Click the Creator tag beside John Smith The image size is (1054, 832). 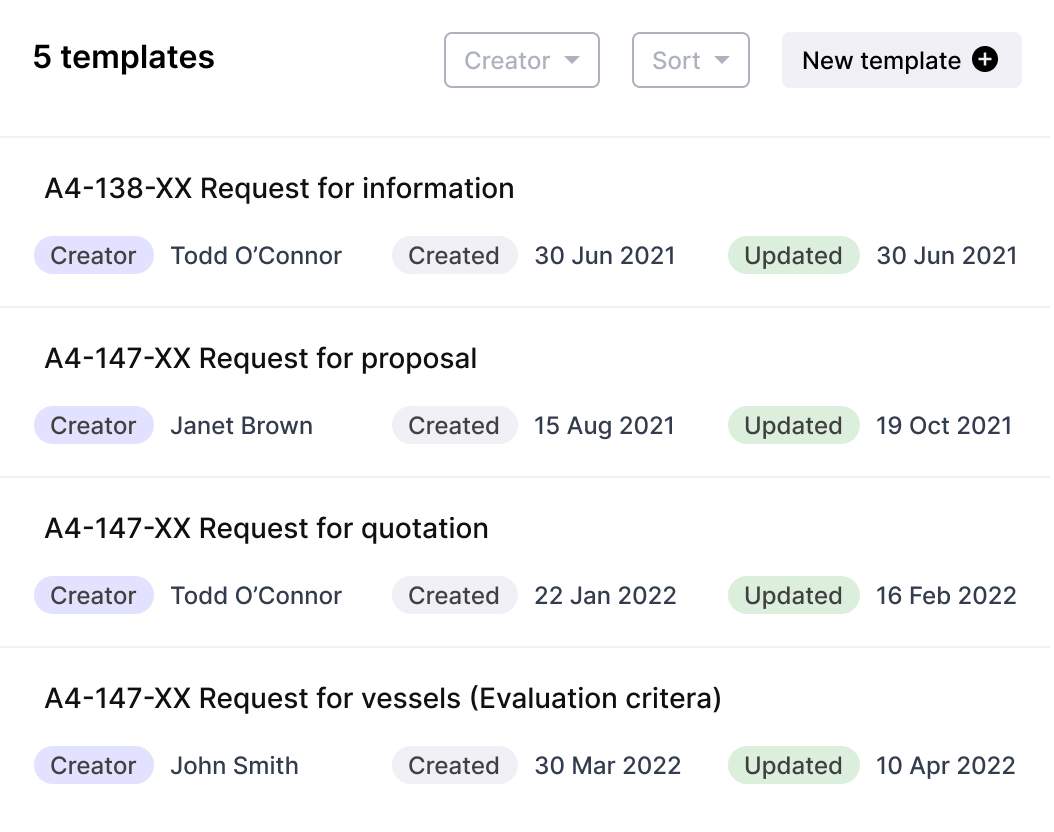pos(93,766)
